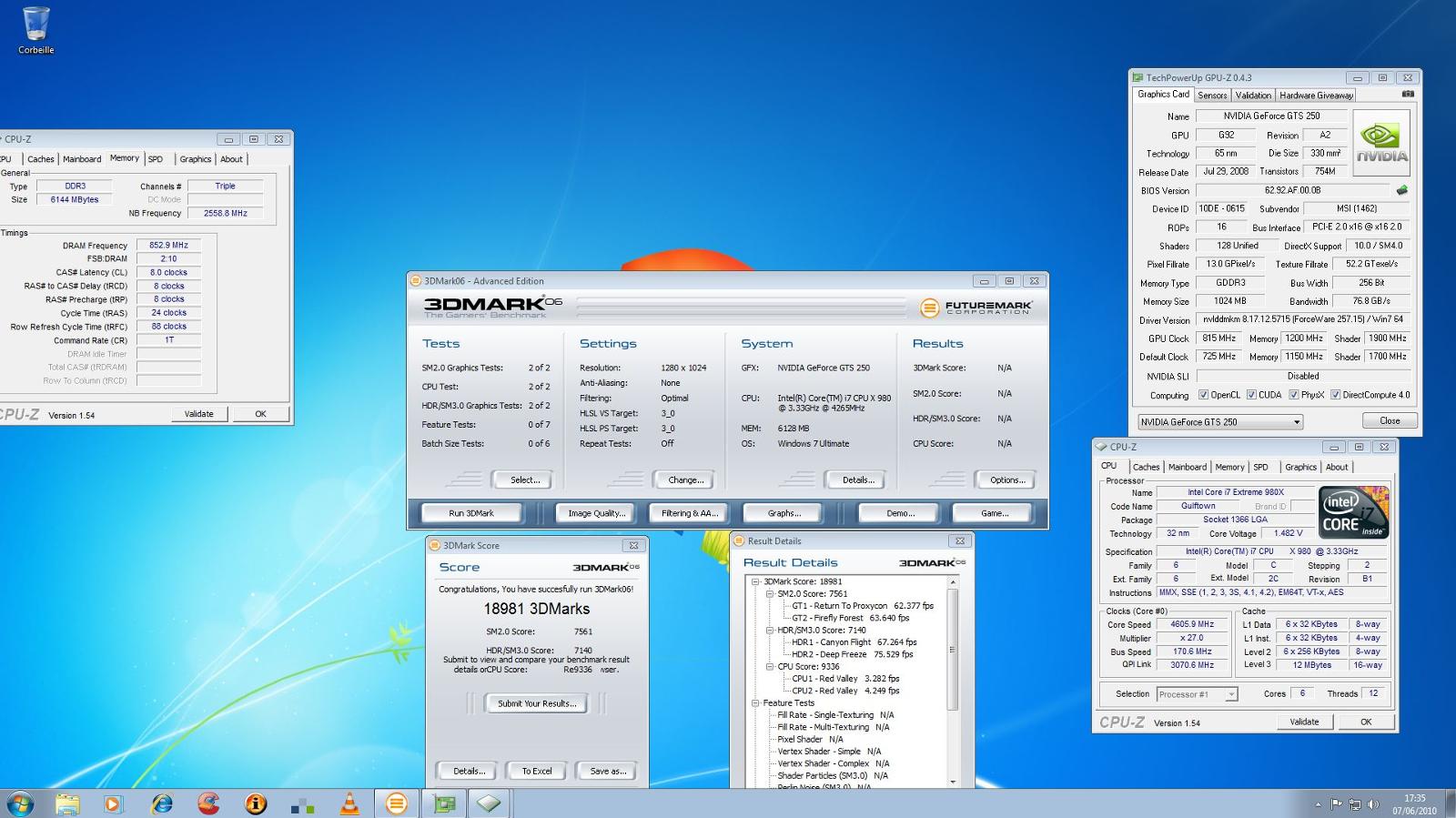Collapse the HDR/SM3.0 Score: 7140 node
Screen dimensions: 1456x818
tap(769, 630)
